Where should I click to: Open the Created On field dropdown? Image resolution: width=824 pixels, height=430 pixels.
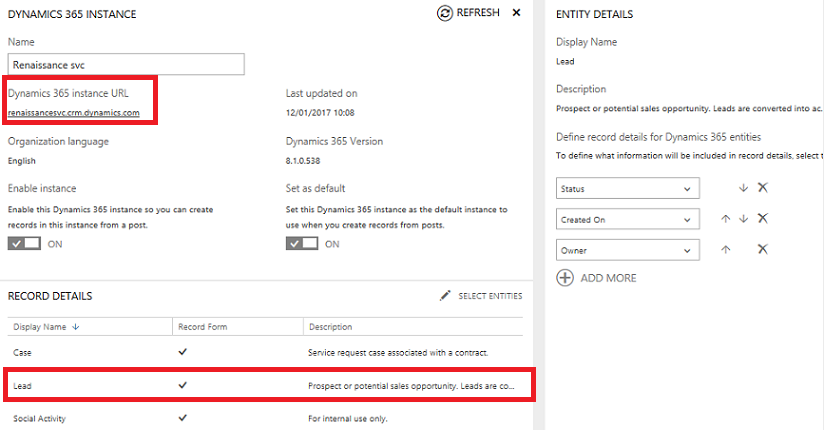click(627, 219)
